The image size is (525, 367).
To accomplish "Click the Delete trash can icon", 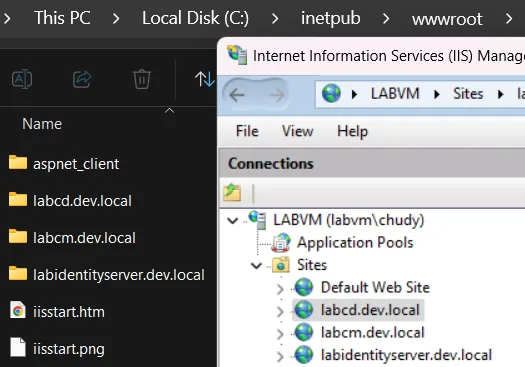I will point(142,79).
